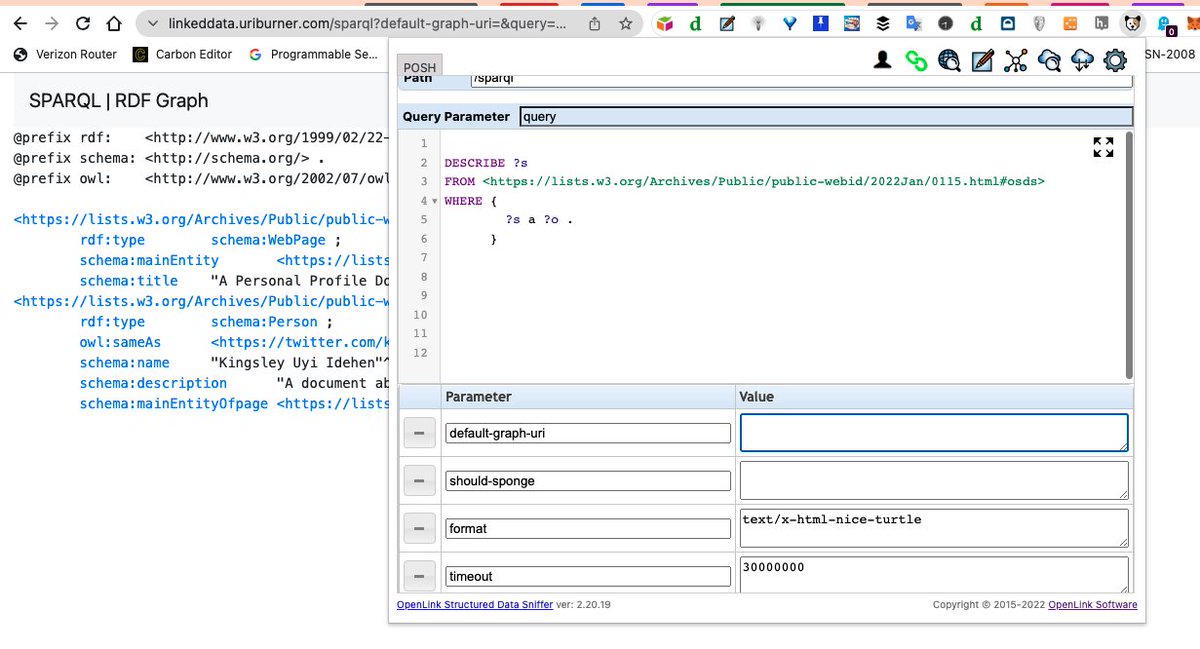Click the query editor vertical scrollbar
Screen dimensions: 1200x649
pyautogui.click(x=1129, y=255)
